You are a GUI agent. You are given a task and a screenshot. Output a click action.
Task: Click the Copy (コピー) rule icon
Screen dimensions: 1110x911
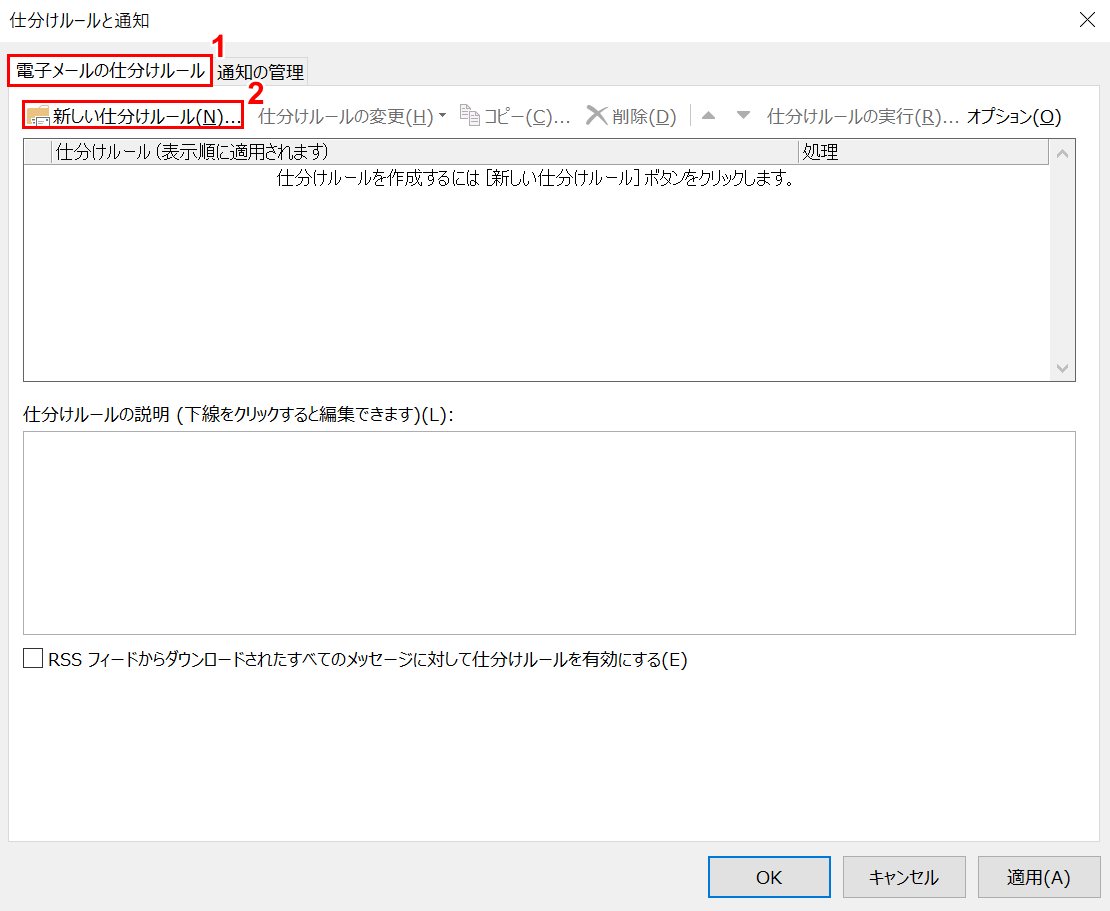pos(470,115)
